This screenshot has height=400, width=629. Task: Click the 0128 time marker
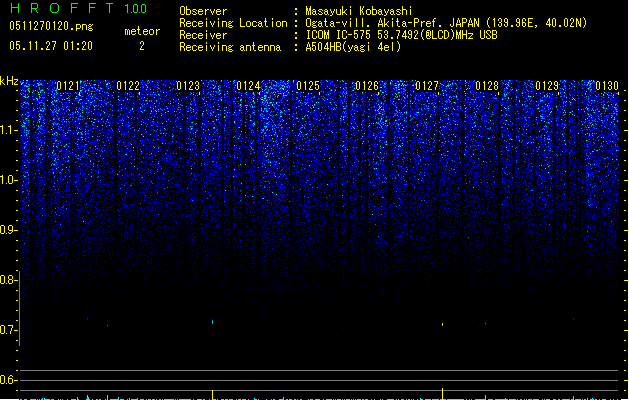(x=487, y=86)
